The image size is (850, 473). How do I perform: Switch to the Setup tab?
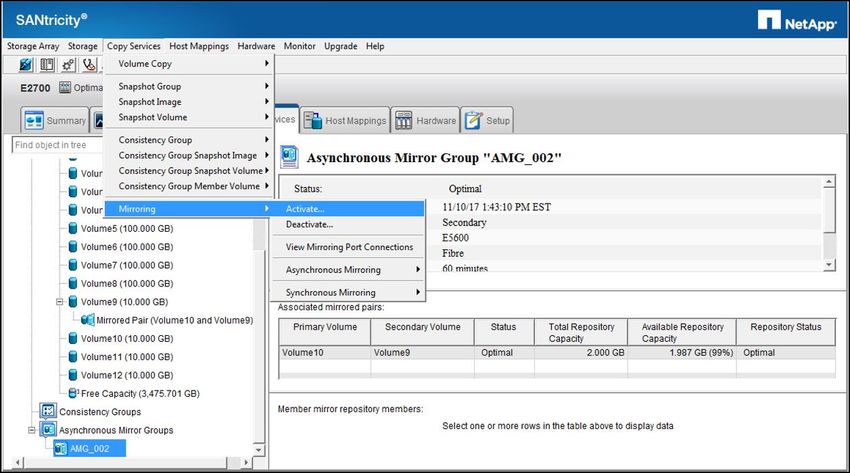pyautogui.click(x=487, y=120)
